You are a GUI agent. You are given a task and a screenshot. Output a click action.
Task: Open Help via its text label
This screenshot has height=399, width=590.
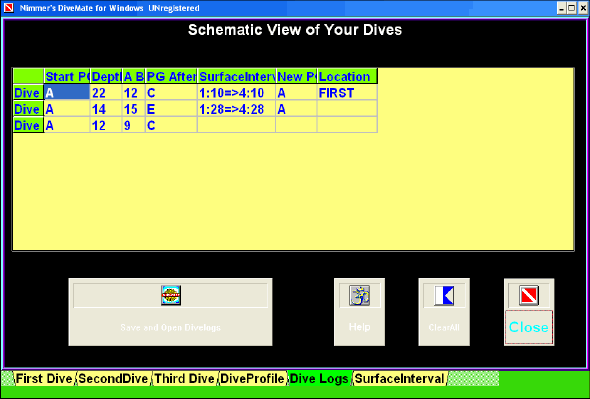tap(359, 327)
